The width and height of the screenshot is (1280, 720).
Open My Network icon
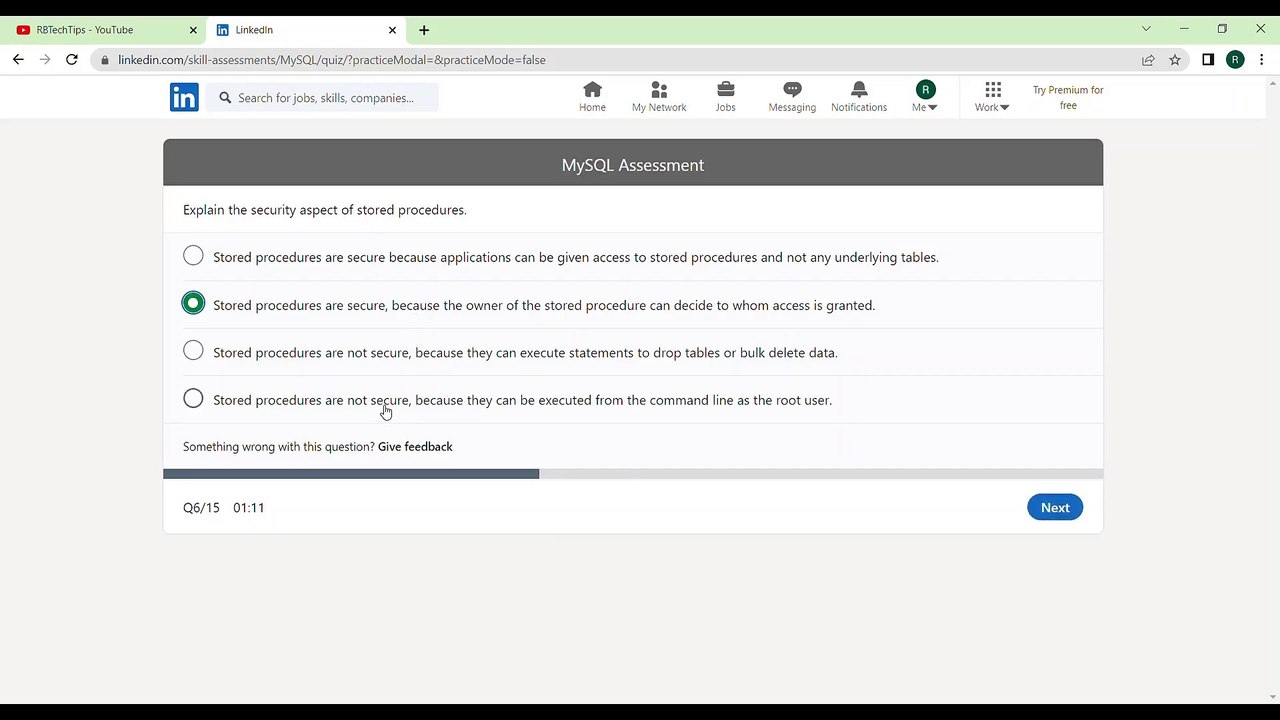659,97
